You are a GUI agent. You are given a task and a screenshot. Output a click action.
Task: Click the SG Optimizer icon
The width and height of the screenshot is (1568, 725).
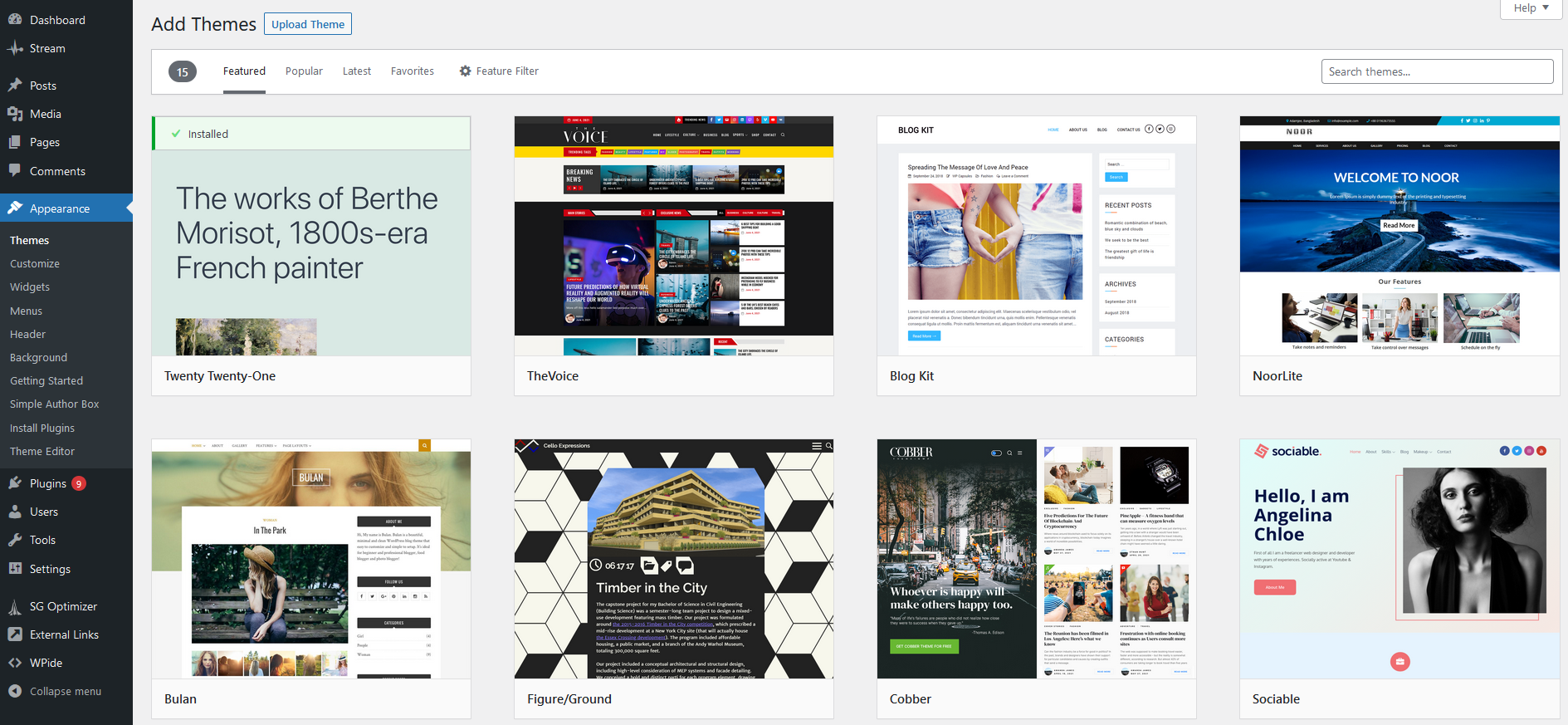coord(15,606)
